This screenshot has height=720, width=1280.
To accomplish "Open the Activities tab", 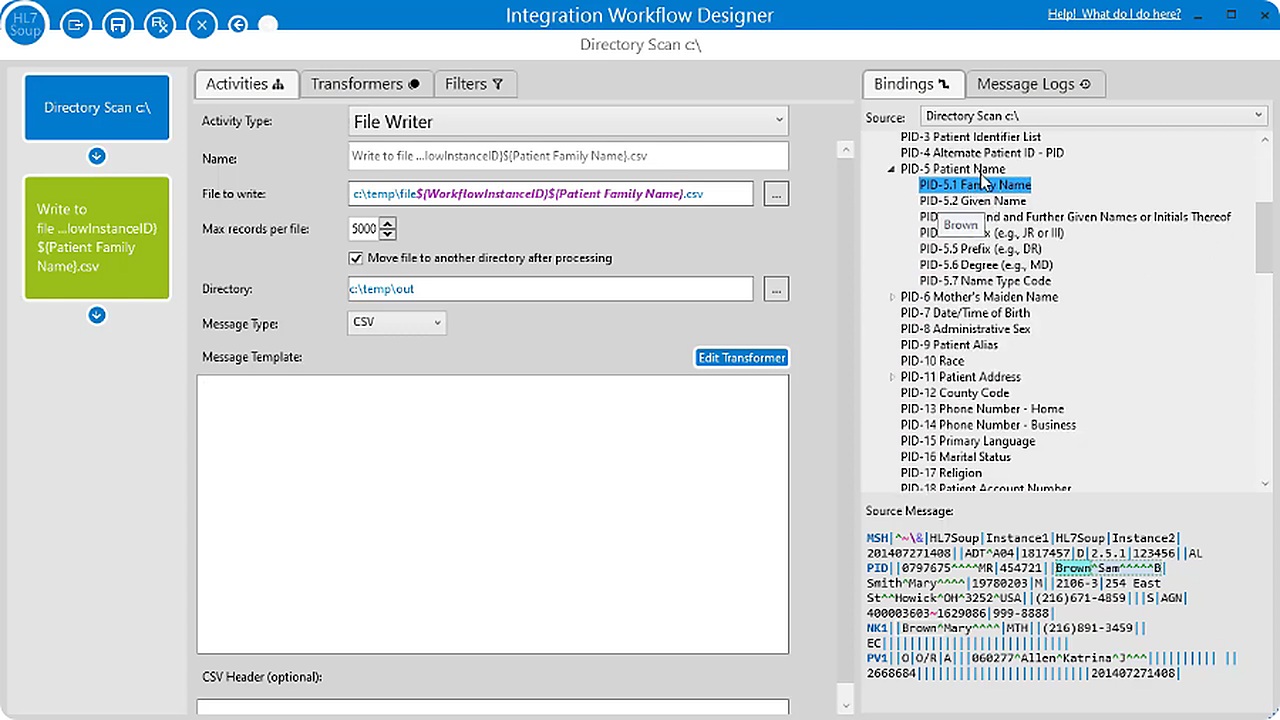I will [245, 84].
